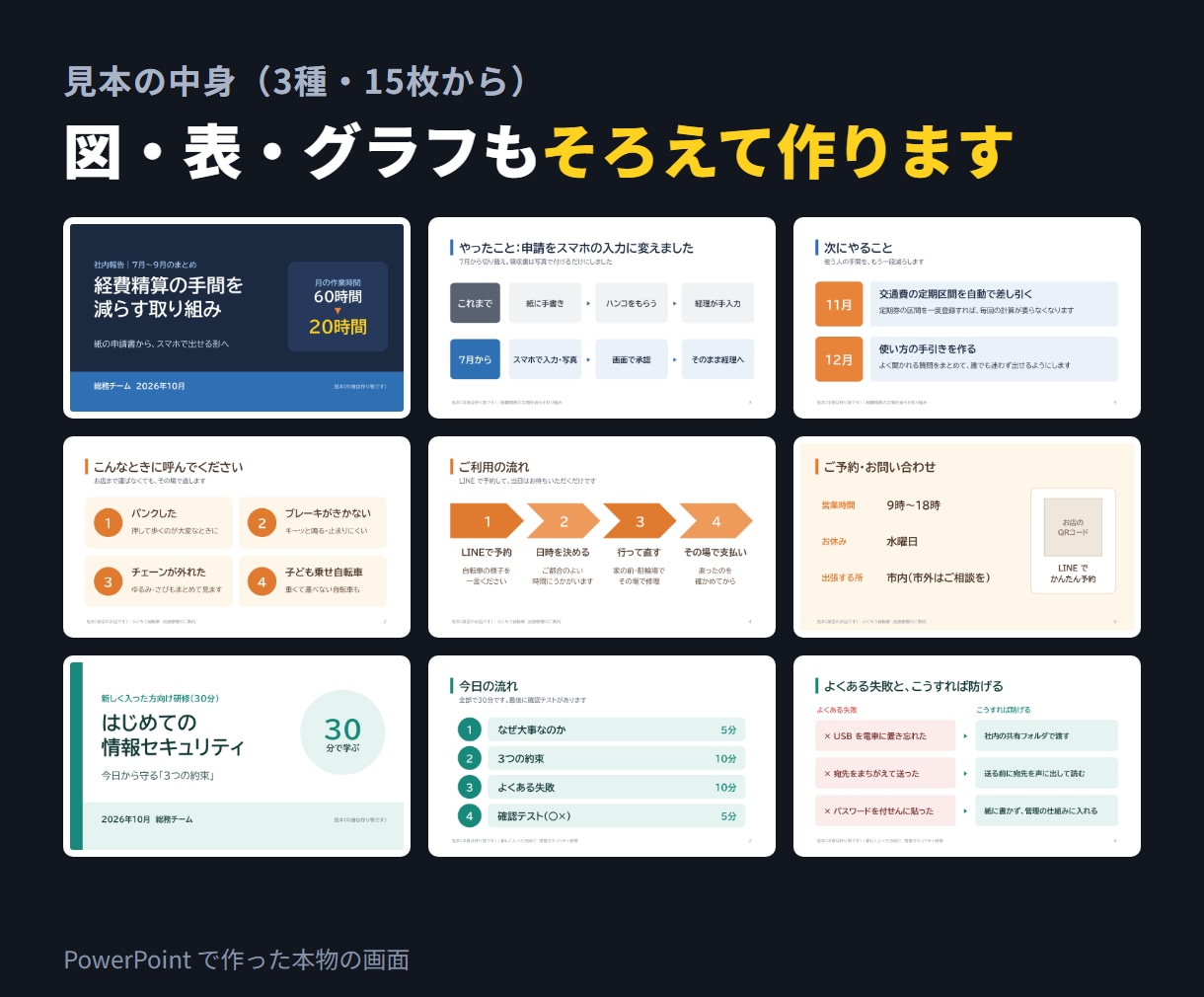Select the 紙に手書き step box

[x=545, y=303]
